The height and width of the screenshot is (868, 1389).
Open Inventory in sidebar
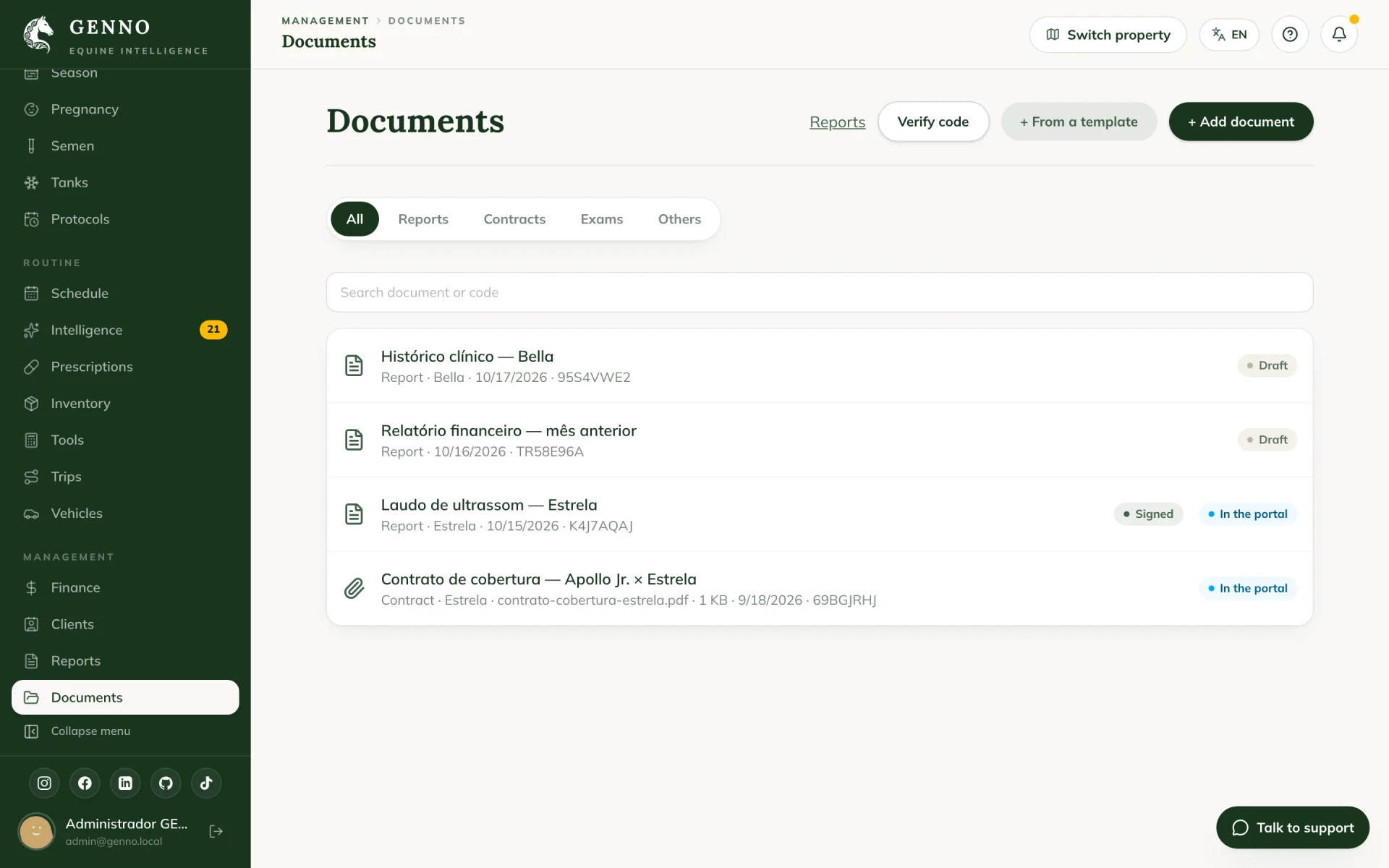[125, 404]
